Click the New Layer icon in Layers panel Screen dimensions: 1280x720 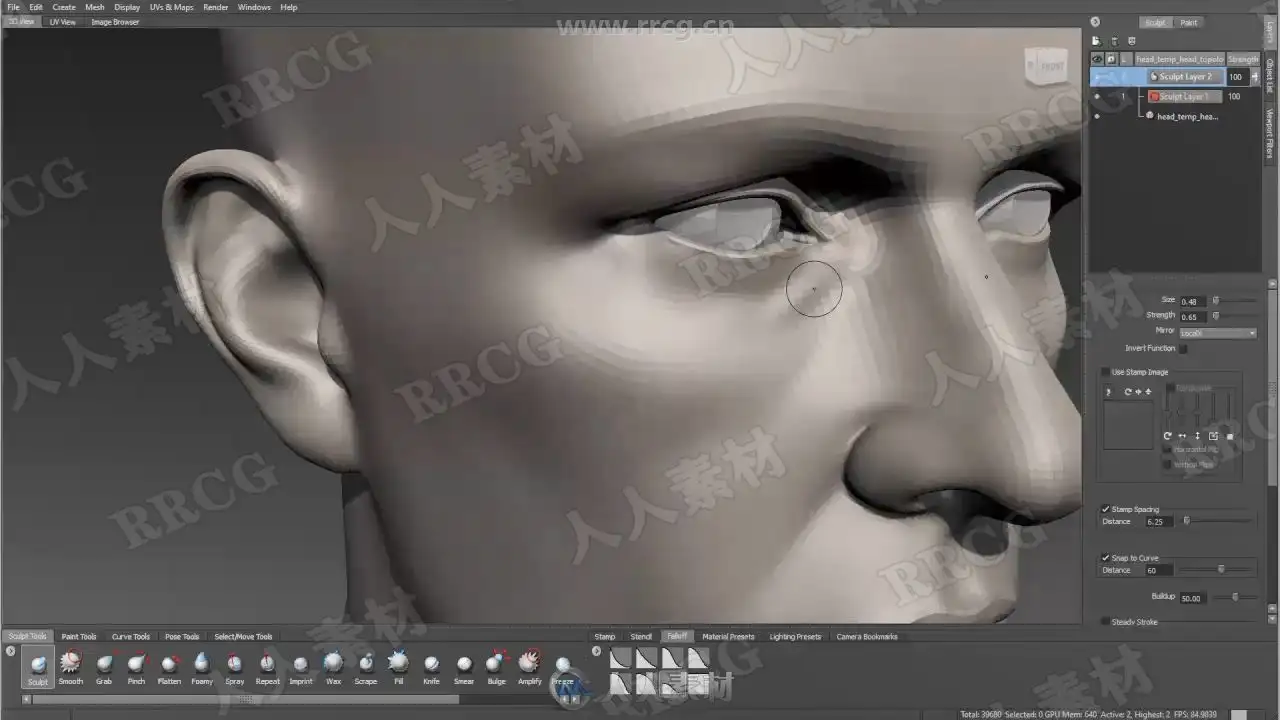(1096, 41)
